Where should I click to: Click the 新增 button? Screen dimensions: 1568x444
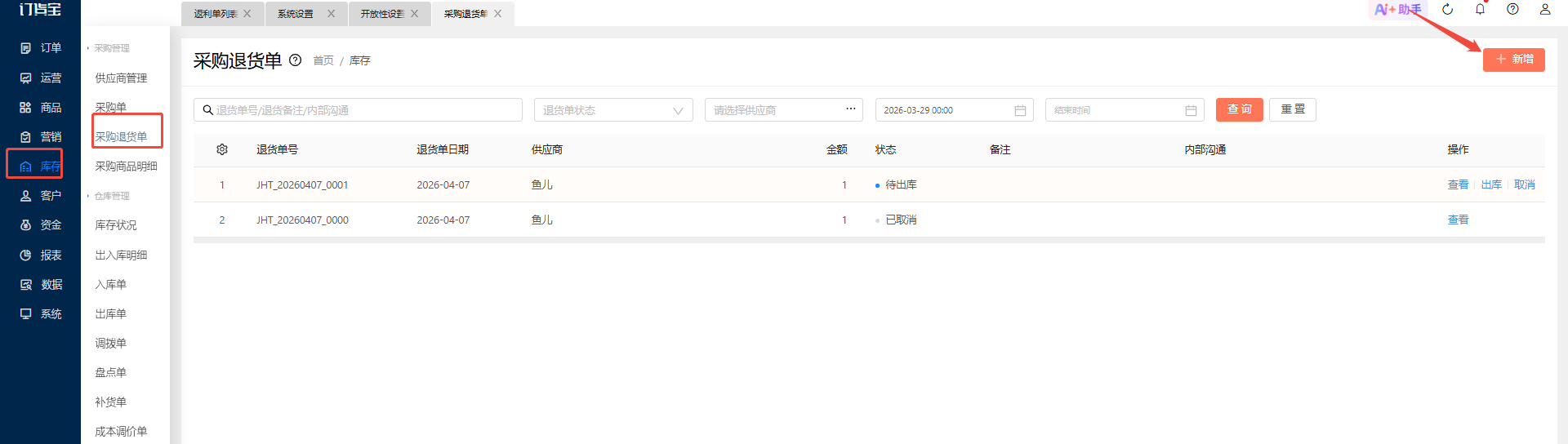click(1513, 60)
